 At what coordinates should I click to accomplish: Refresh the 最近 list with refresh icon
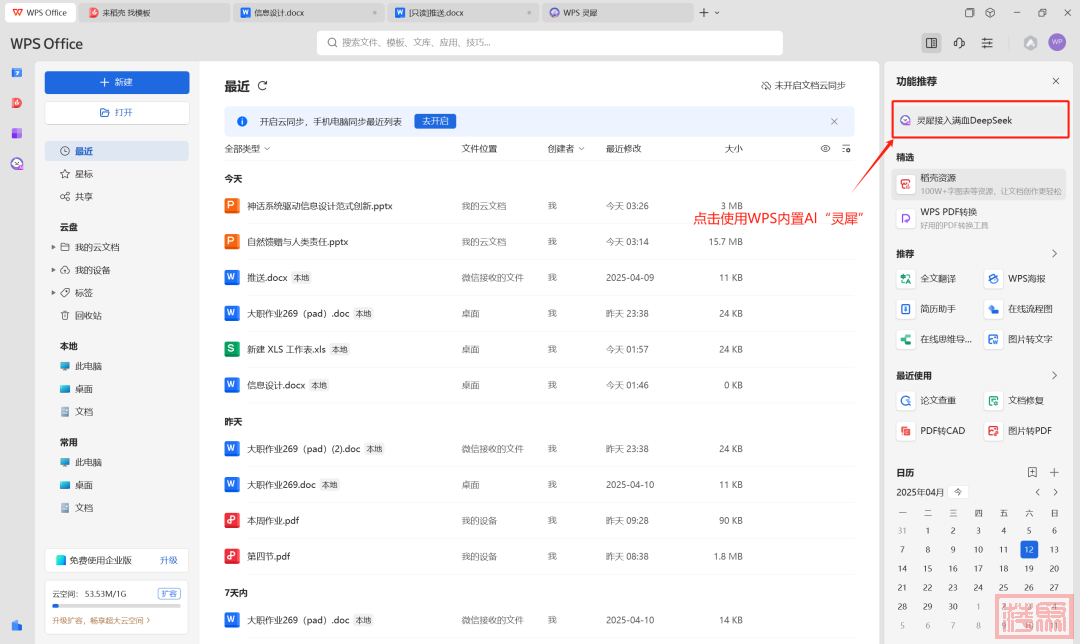click(262, 85)
